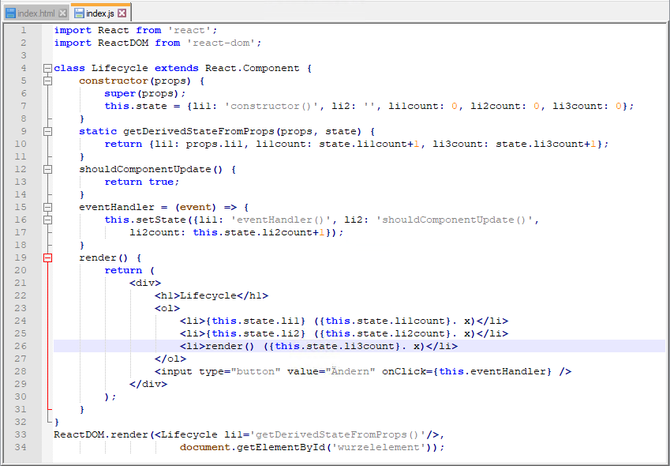
Task: Click 'constructor()' string on line 7
Action: pos(271,106)
